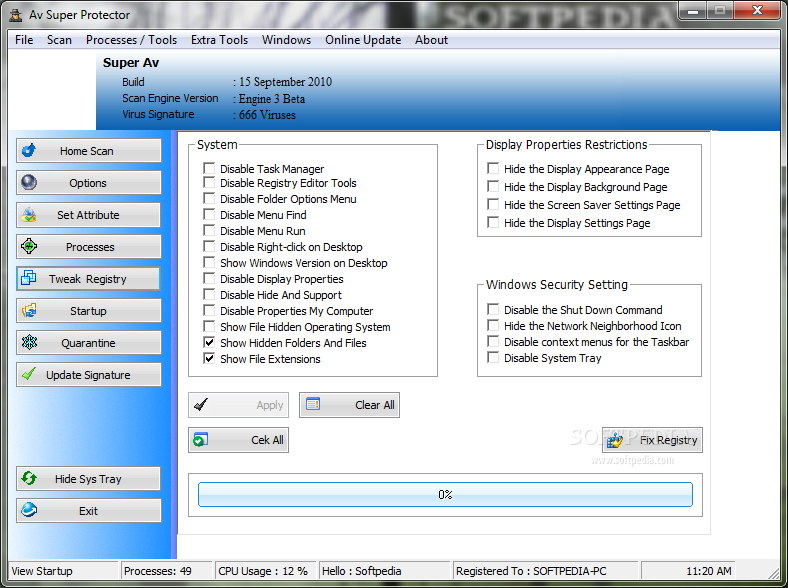Enable Hide the Network Neighborhood Icon
The image size is (788, 588).
493,325
